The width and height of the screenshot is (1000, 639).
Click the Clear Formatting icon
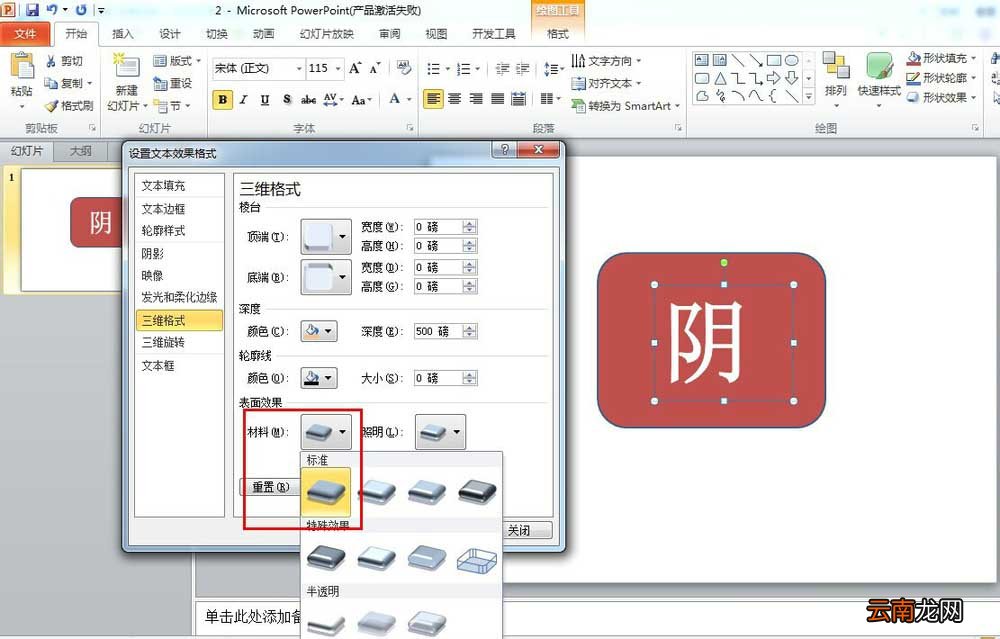(403, 68)
